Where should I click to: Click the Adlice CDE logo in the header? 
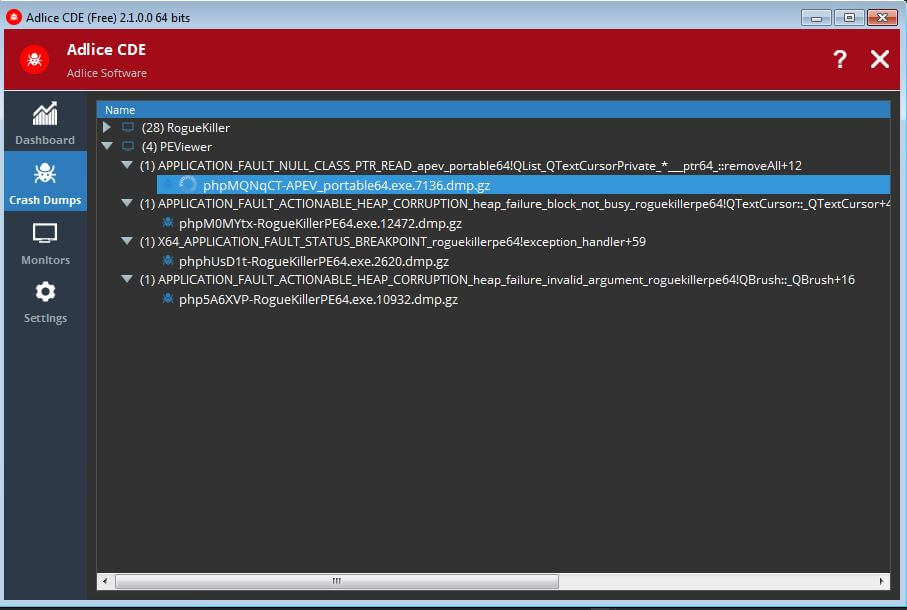click(34, 59)
